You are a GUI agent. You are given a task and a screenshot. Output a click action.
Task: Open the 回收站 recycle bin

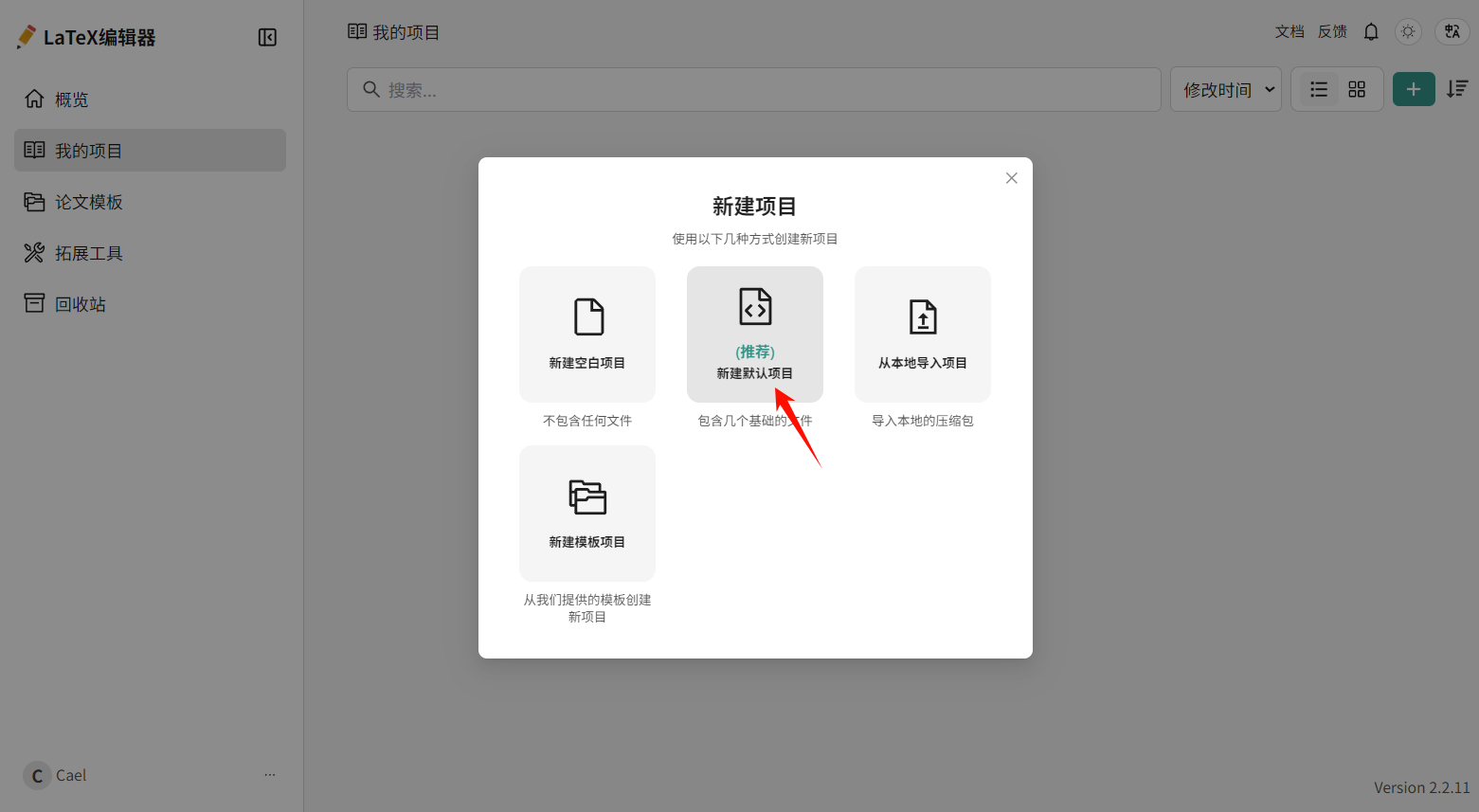[80, 304]
